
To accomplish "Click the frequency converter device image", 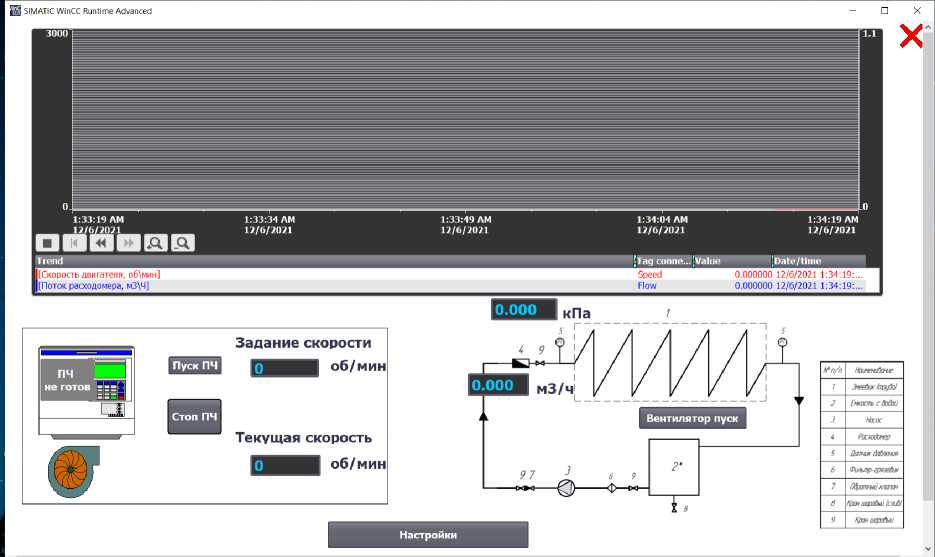I will (x=85, y=387).
